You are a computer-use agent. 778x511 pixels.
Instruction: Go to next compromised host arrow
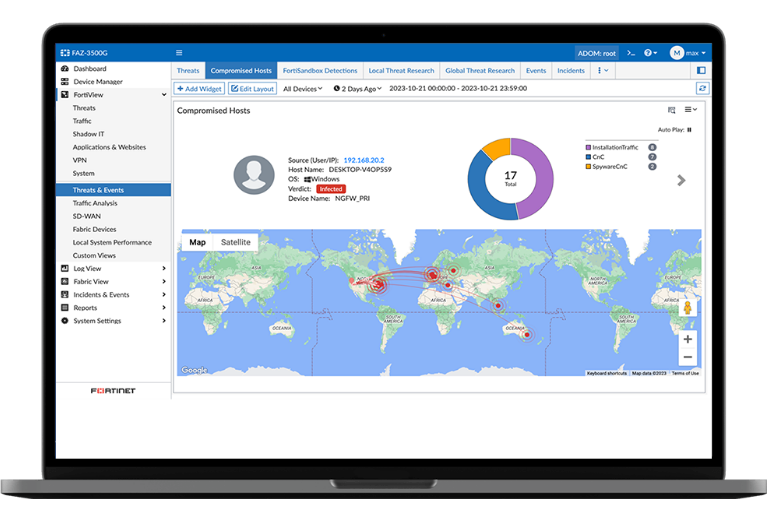681,181
